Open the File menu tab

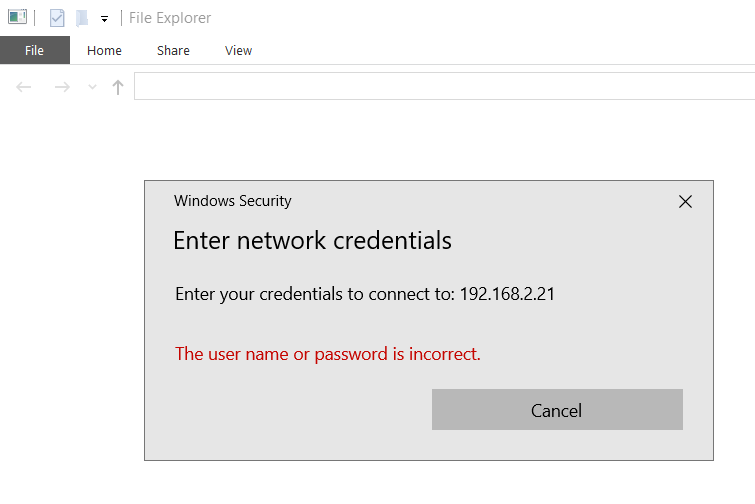tap(34, 50)
